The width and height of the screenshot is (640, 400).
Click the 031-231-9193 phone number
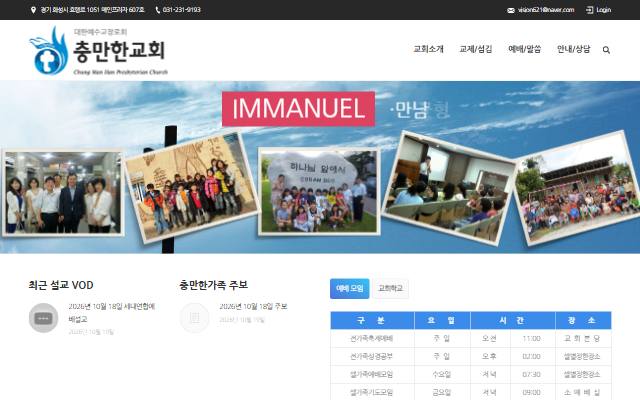182,10
